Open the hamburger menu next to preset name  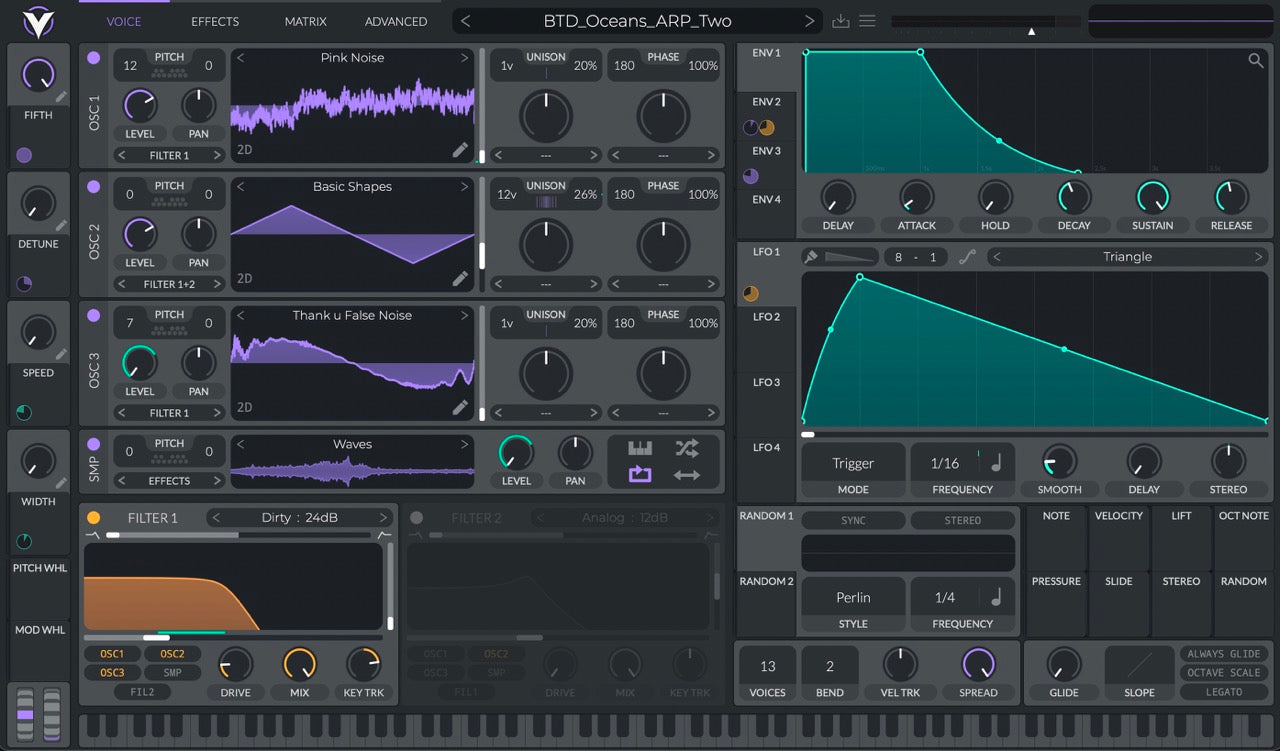click(867, 21)
